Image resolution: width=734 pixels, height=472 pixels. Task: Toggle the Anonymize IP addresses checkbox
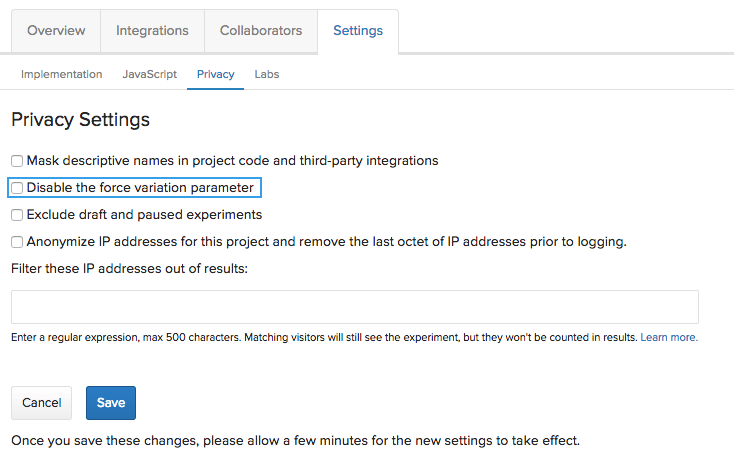[17, 242]
